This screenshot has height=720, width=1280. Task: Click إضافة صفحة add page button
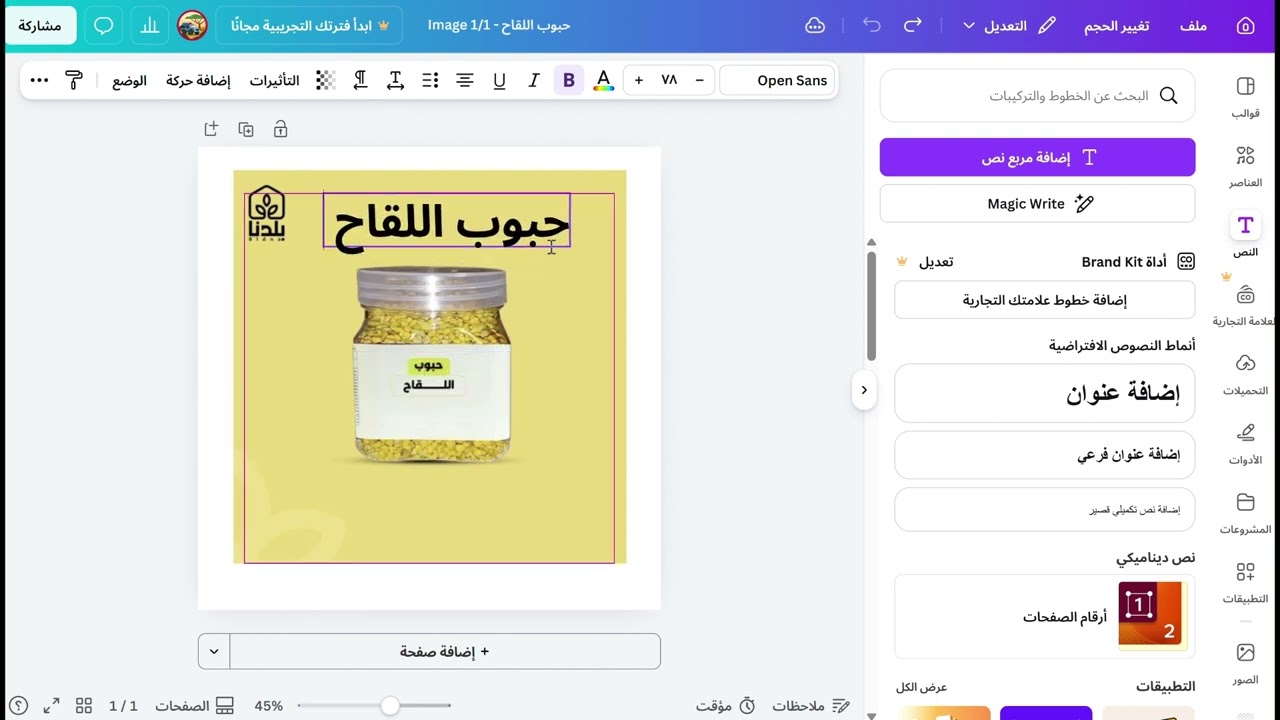(445, 651)
